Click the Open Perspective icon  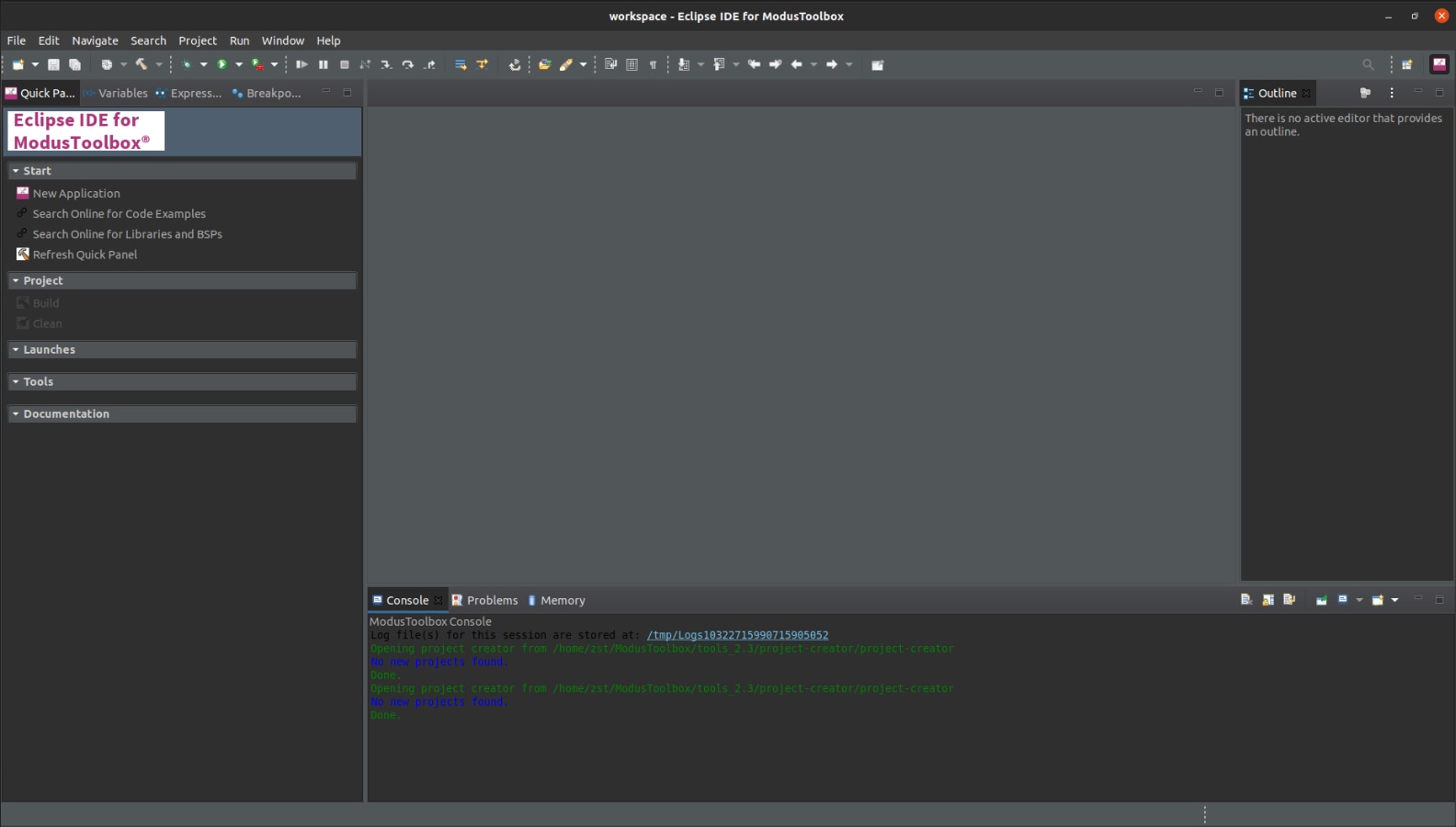tap(1407, 65)
